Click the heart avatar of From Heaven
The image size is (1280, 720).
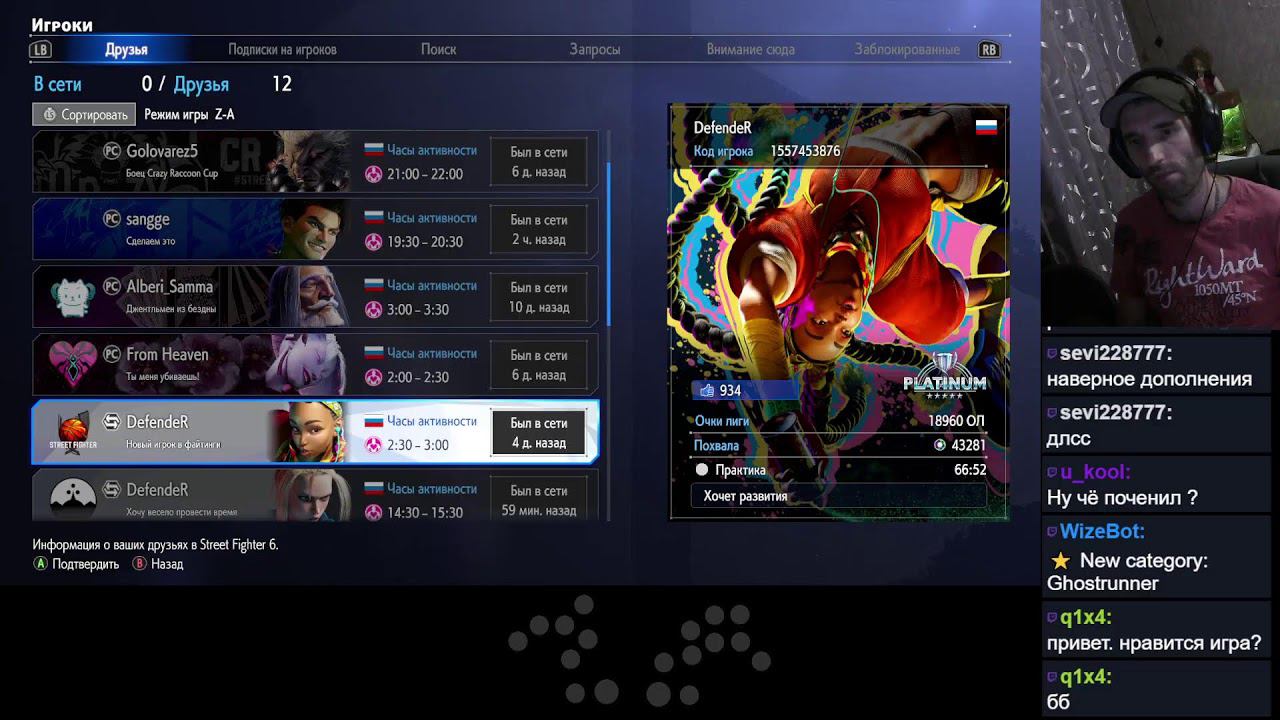point(73,365)
